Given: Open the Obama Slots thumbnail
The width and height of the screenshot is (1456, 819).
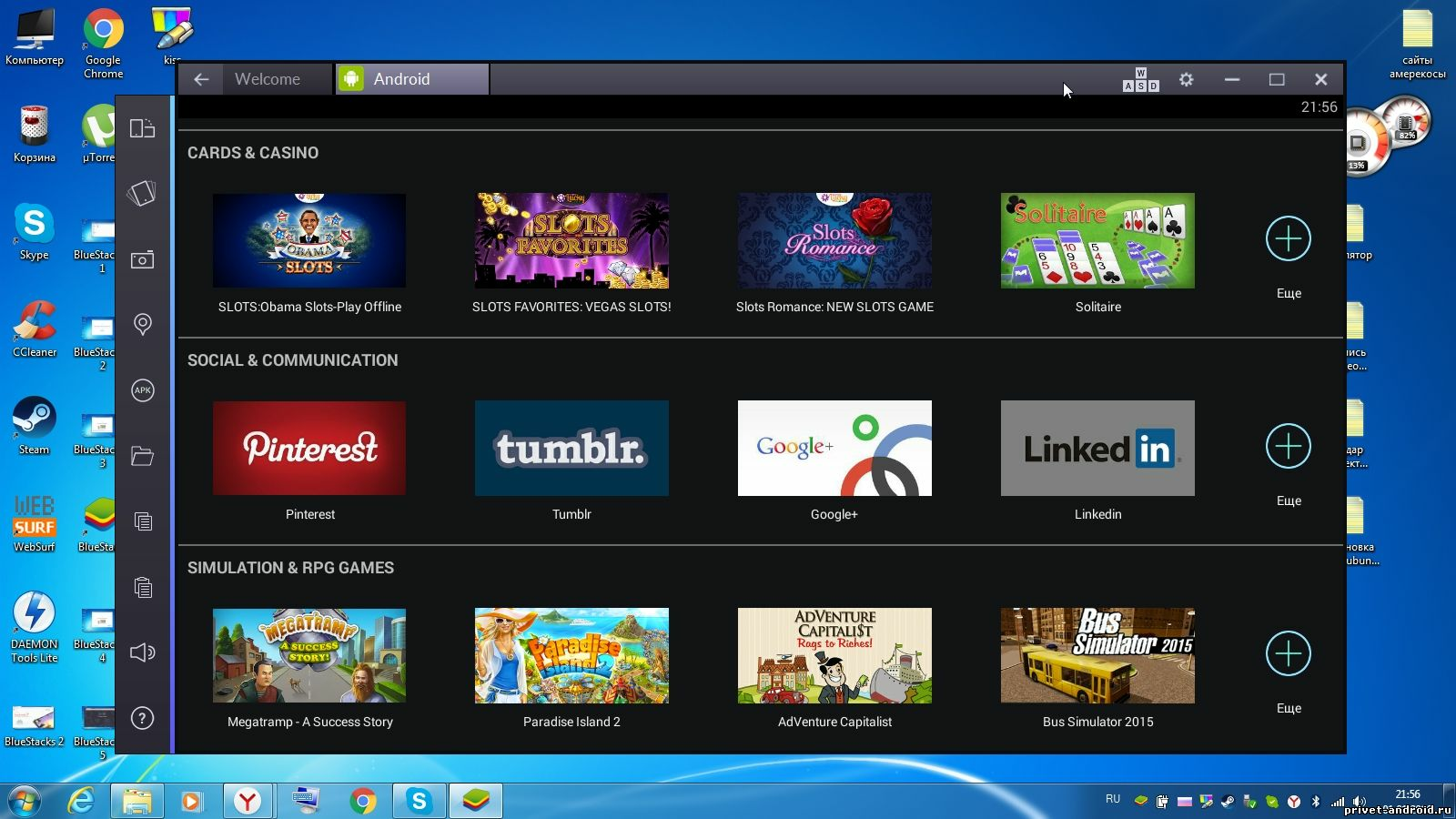Looking at the screenshot, I should (x=309, y=240).
